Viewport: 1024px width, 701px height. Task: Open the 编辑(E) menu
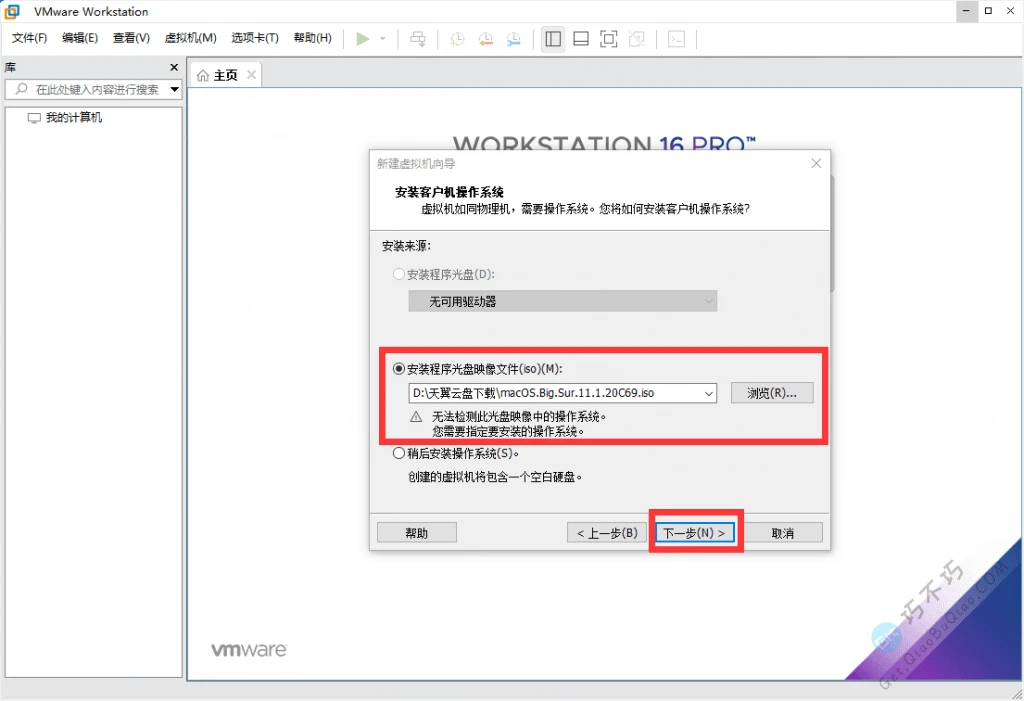tap(80, 38)
